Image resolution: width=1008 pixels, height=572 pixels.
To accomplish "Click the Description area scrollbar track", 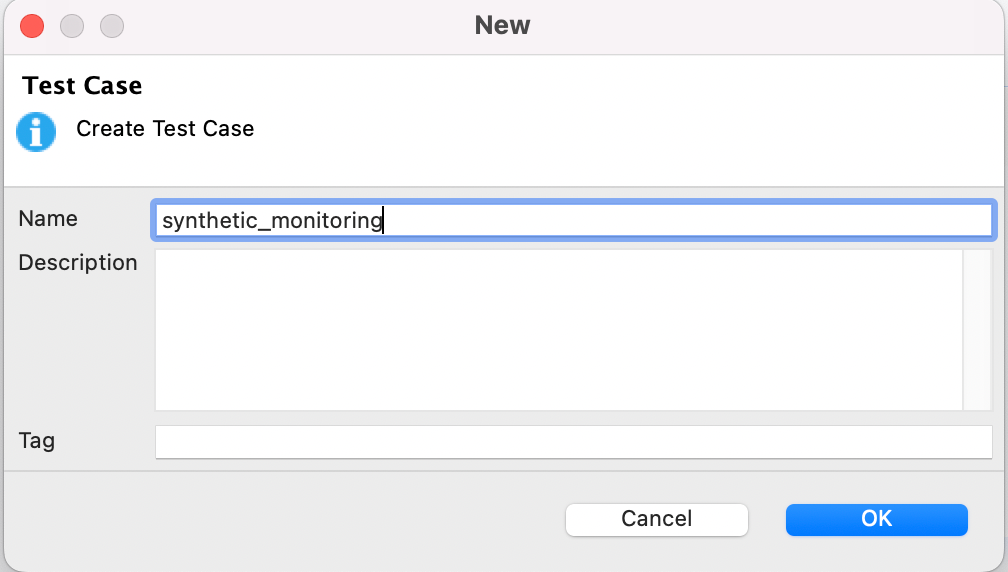I will [977, 330].
